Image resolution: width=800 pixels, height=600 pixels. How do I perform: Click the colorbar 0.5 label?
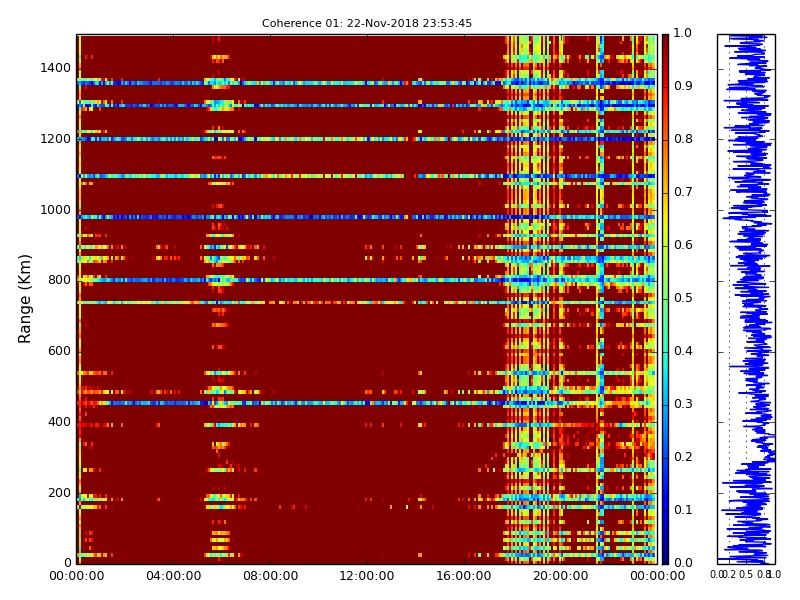click(683, 298)
